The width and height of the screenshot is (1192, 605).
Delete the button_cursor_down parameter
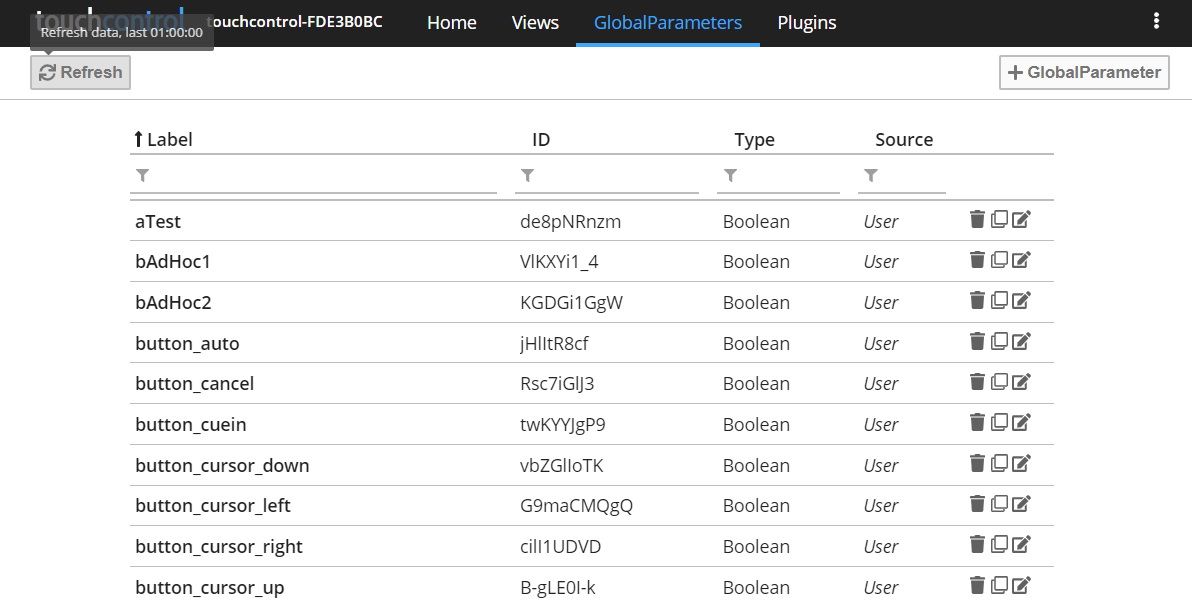click(977, 464)
